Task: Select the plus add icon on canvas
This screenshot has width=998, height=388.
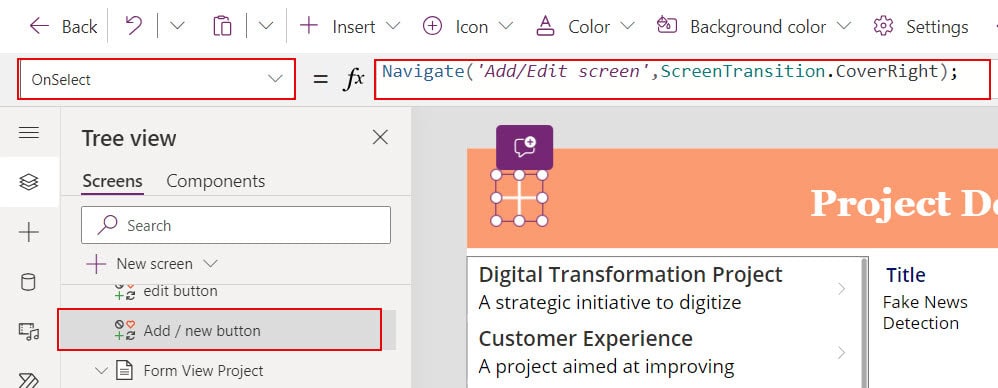Action: click(x=519, y=198)
